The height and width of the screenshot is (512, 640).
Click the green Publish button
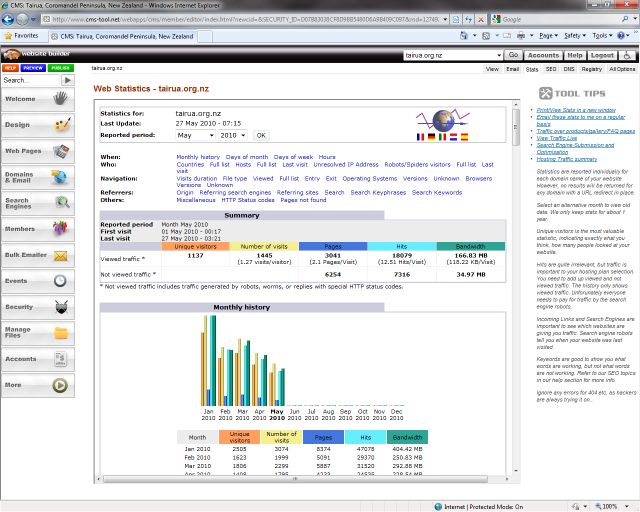pyautogui.click(x=61, y=68)
